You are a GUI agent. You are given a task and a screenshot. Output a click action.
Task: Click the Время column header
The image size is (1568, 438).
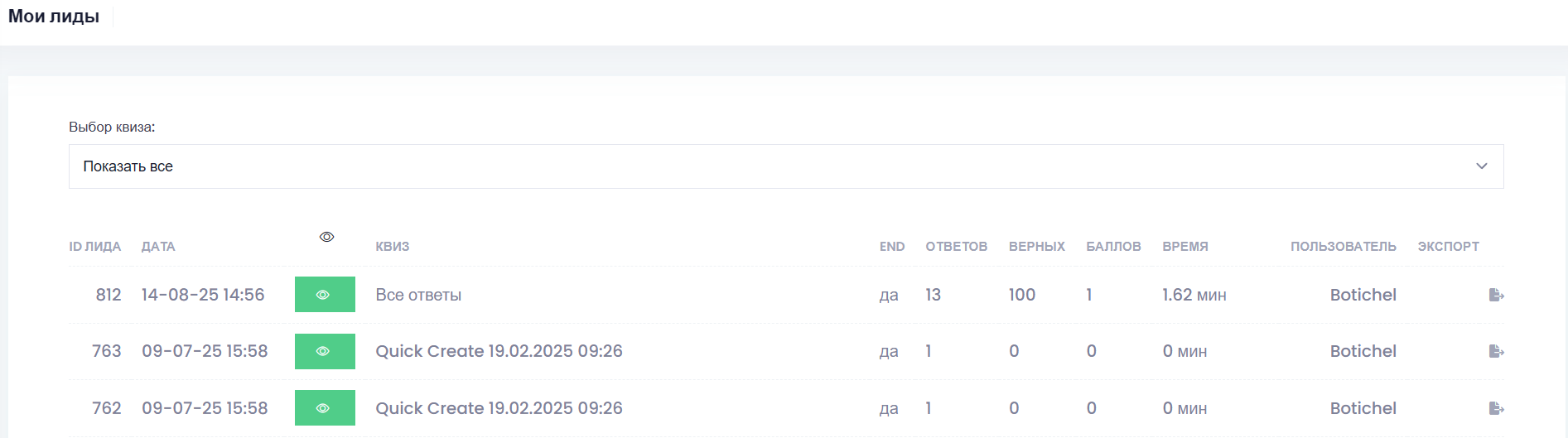pos(1184,247)
